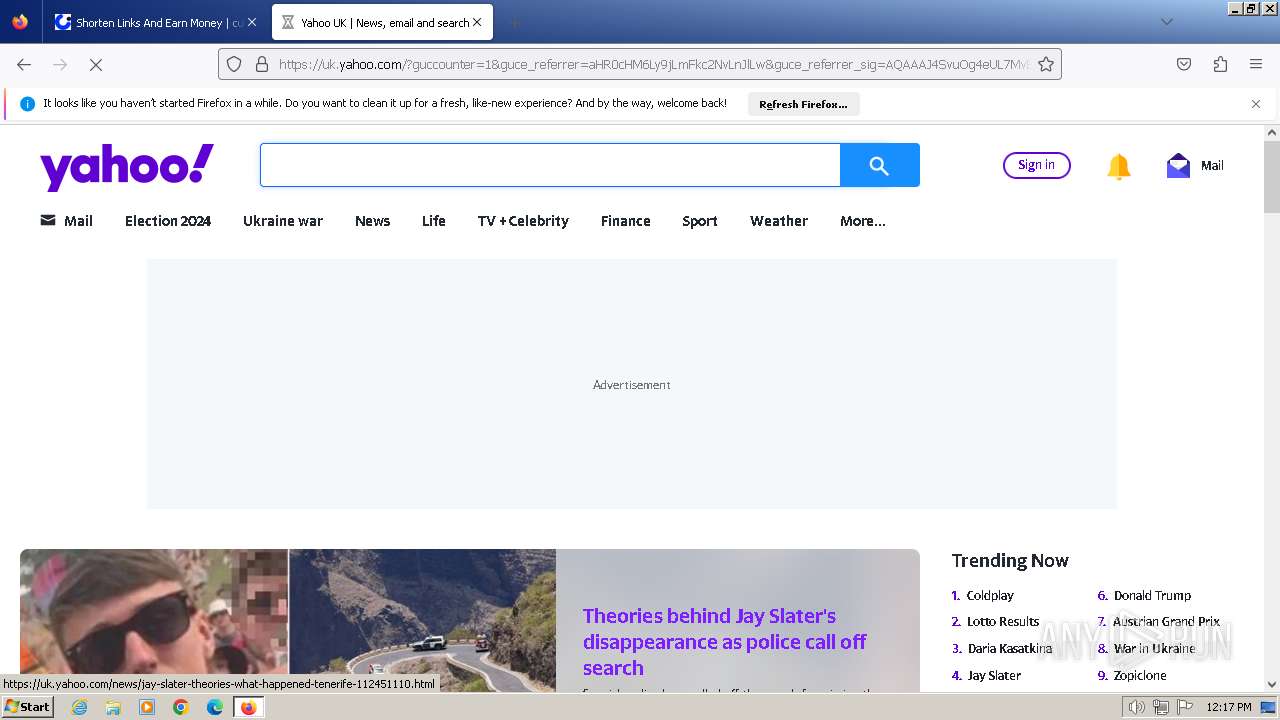Click the Sign in button

pos(1037,165)
